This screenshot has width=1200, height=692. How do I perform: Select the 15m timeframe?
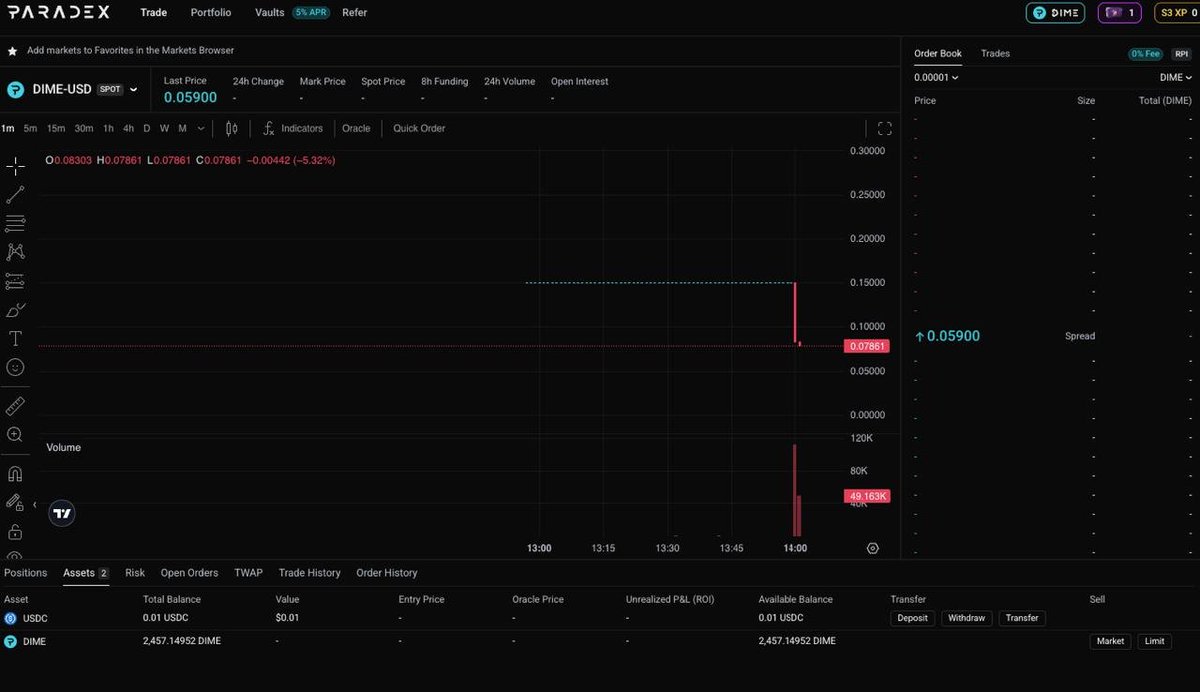tap(56, 128)
